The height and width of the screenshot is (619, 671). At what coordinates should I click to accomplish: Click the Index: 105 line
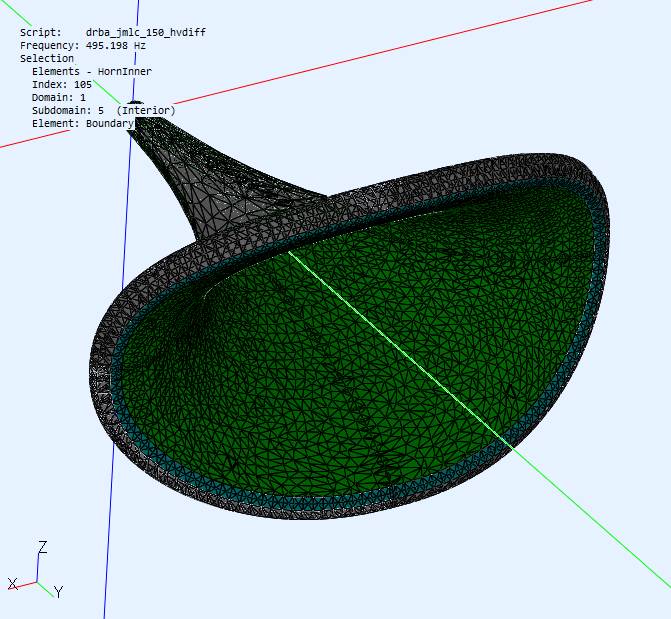coord(62,84)
